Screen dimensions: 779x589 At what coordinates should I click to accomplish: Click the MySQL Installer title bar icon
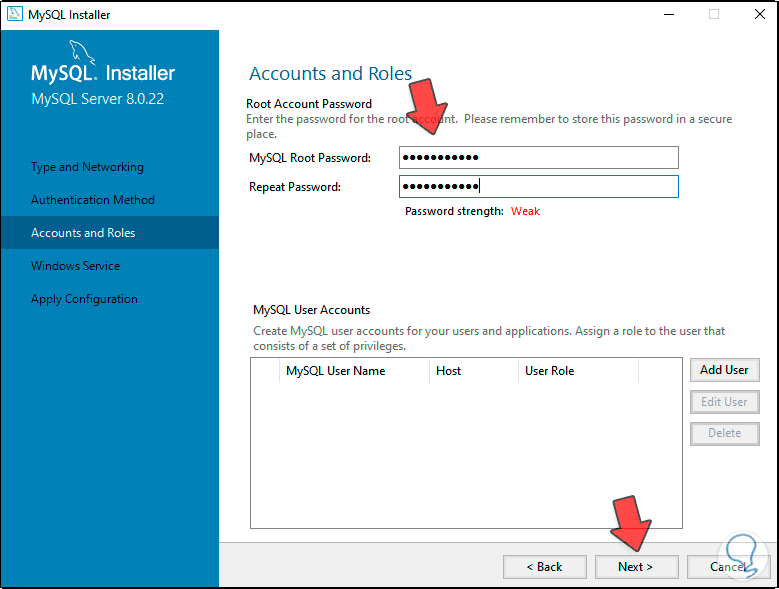click(13, 15)
